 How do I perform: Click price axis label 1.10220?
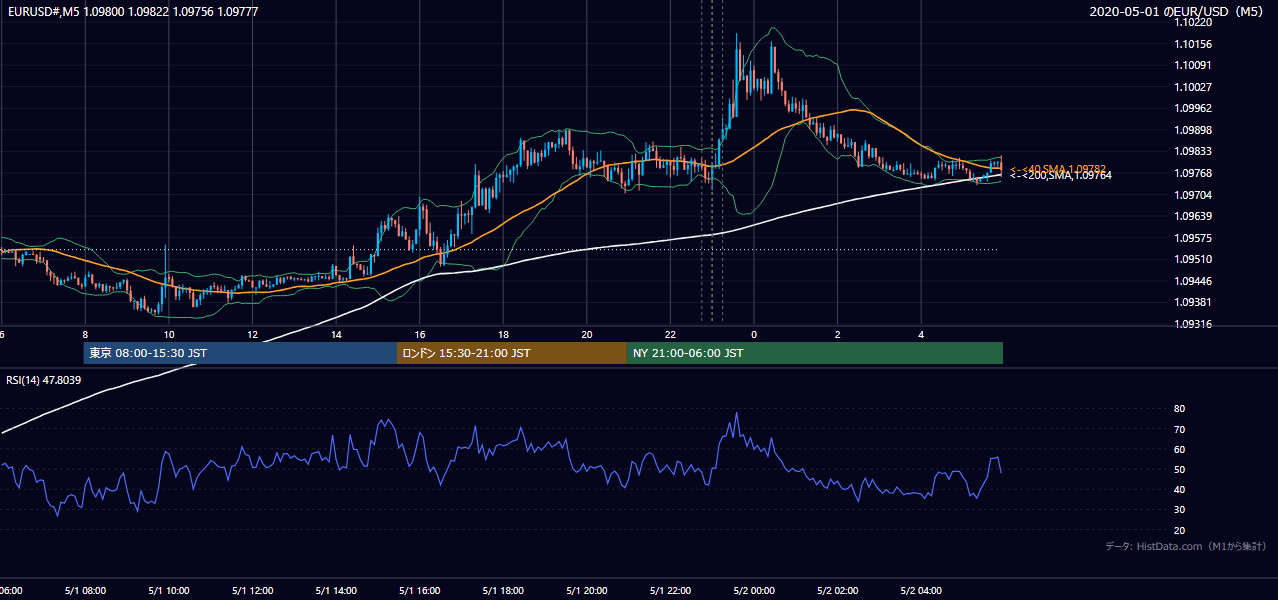(x=1195, y=22)
